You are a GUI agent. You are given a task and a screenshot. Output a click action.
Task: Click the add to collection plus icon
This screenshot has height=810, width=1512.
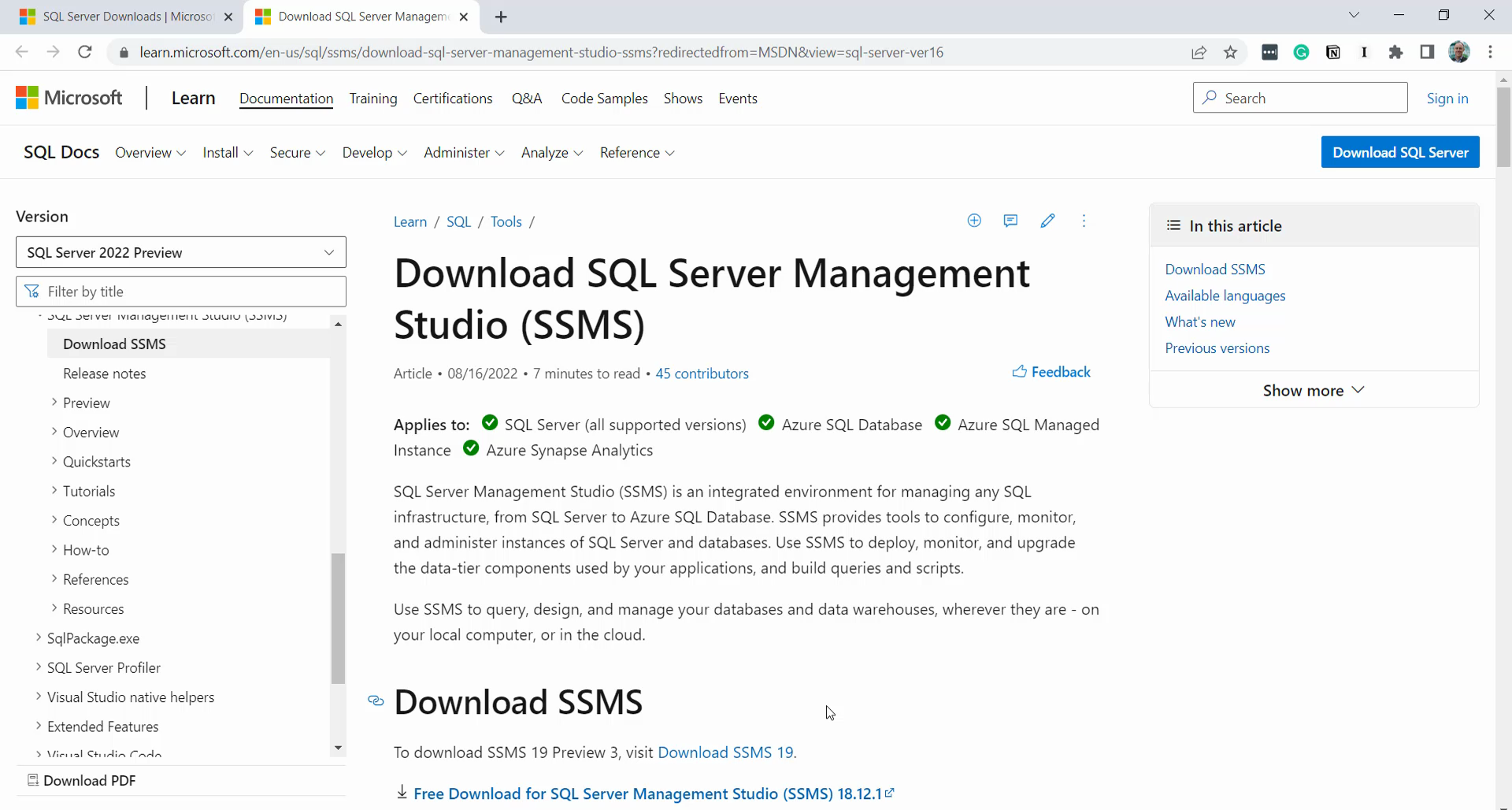[974, 221]
